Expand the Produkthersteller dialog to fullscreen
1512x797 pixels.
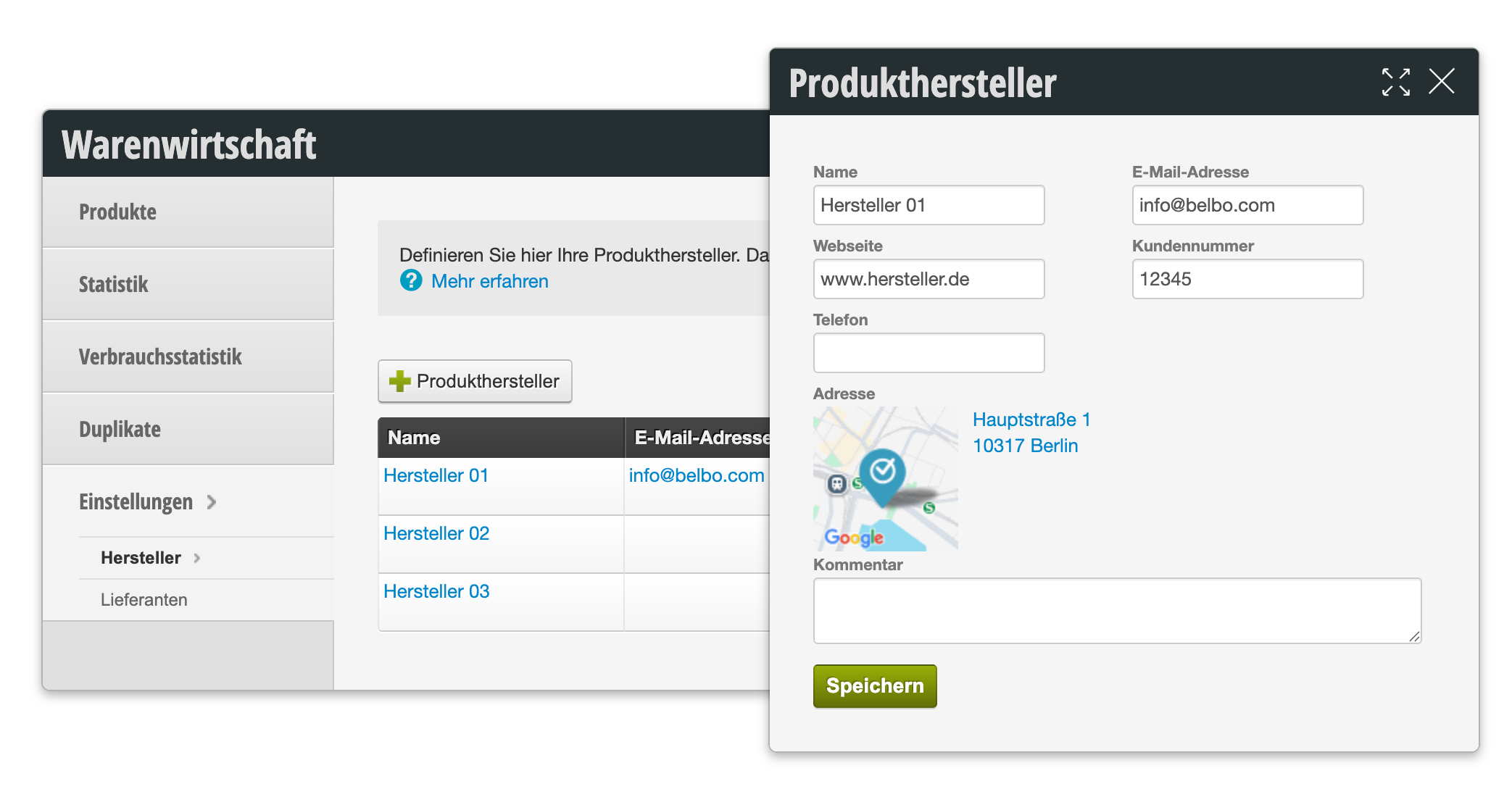[x=1395, y=82]
